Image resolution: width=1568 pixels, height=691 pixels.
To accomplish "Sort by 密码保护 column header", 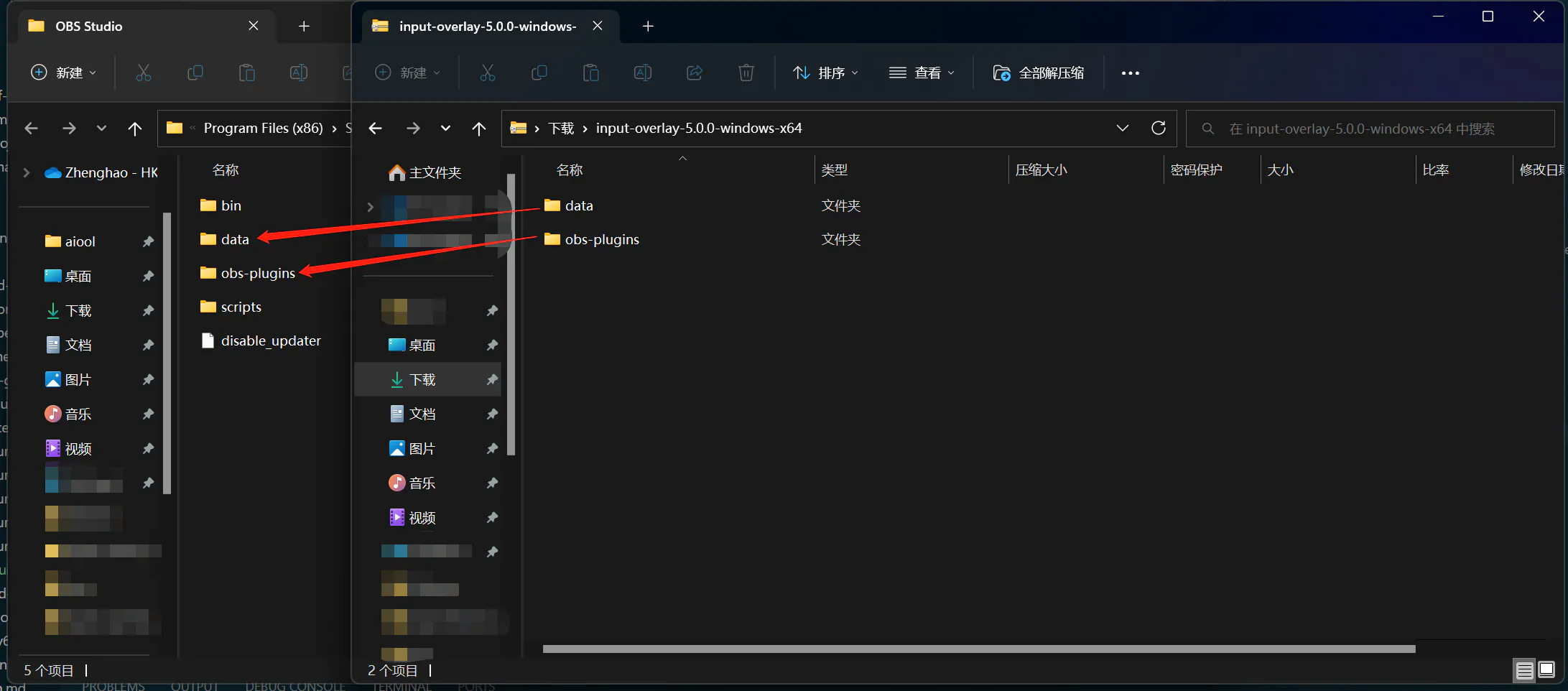I will click(x=1197, y=170).
